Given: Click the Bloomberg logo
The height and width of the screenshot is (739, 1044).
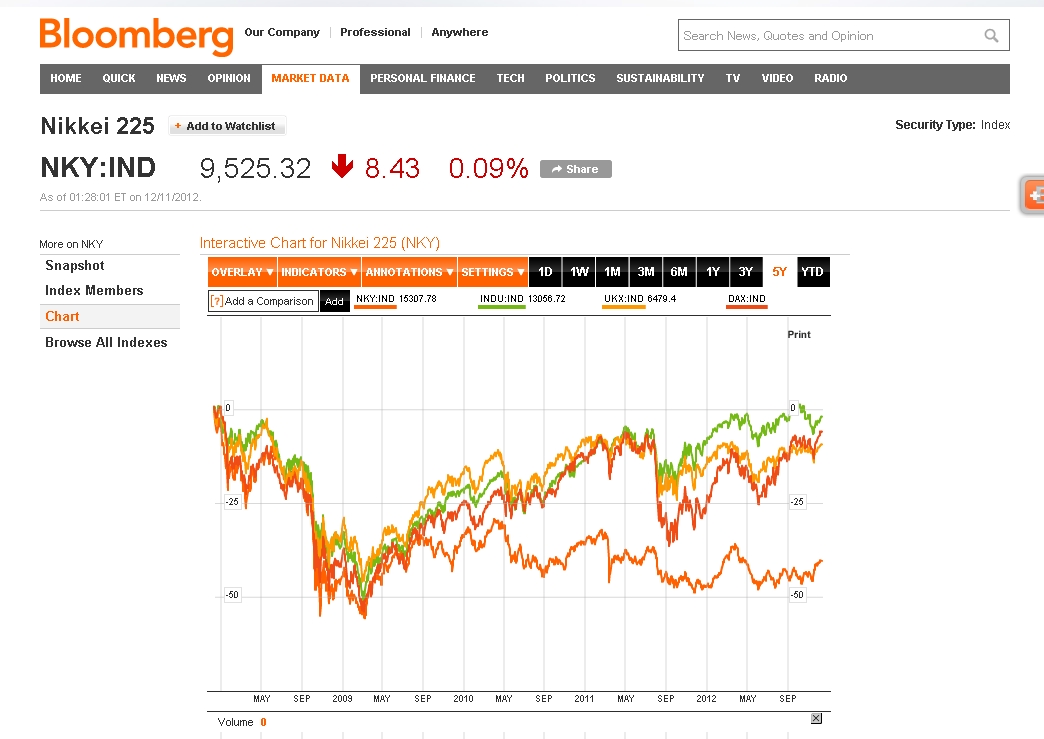Looking at the screenshot, I should [136, 36].
